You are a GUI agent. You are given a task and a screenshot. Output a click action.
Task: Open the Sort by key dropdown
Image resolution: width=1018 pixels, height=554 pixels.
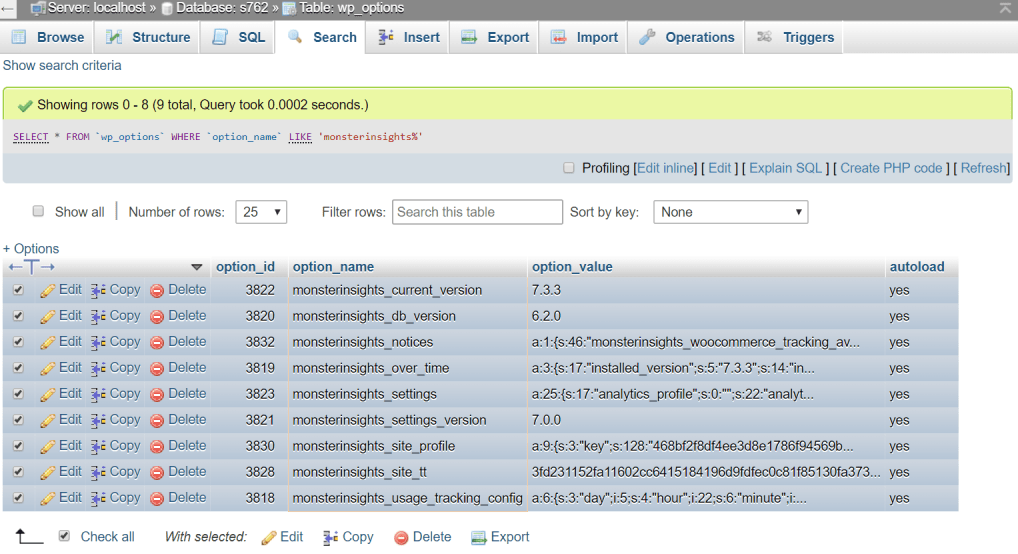(x=730, y=212)
